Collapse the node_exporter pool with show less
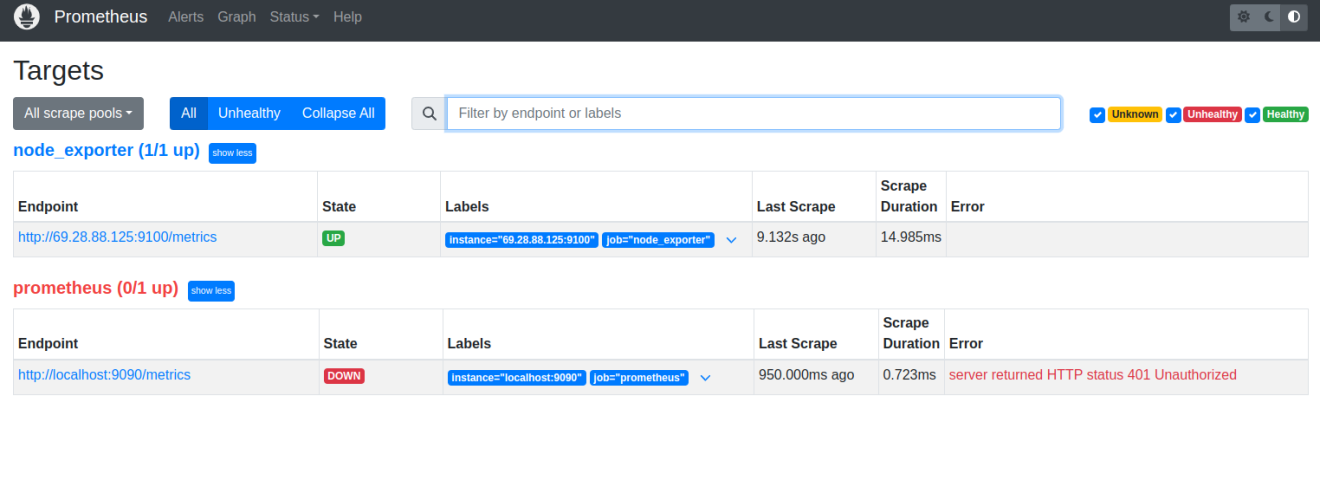The image size is (1320, 500). [232, 153]
